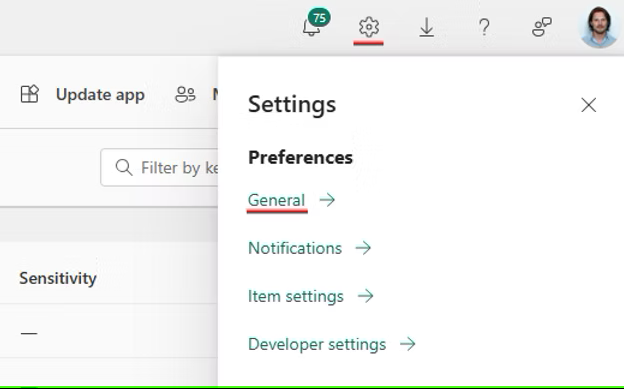Image resolution: width=624 pixels, height=389 pixels.
Task: Select the Preferences heading text
Action: (300, 157)
